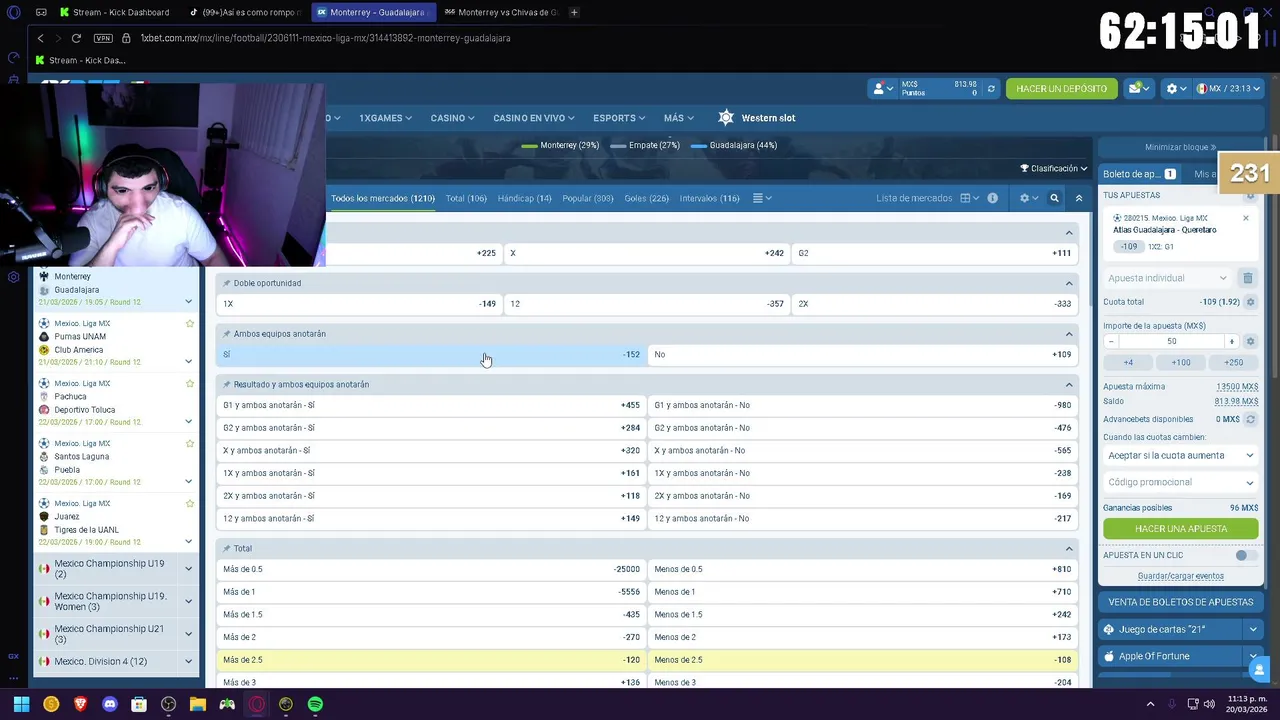Delete all bets with the trash icon
The height and width of the screenshot is (720, 1280).
[x=1247, y=278]
